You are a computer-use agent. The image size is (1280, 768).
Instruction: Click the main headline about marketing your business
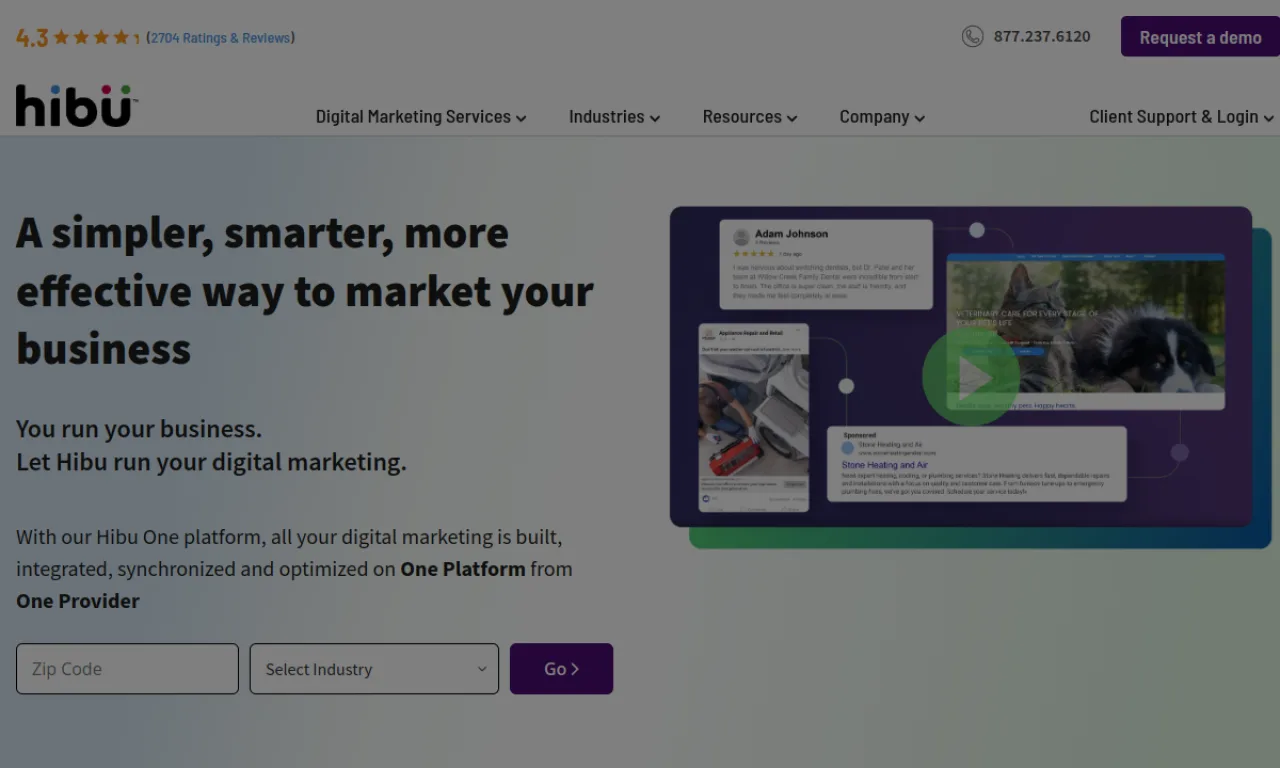(305, 291)
